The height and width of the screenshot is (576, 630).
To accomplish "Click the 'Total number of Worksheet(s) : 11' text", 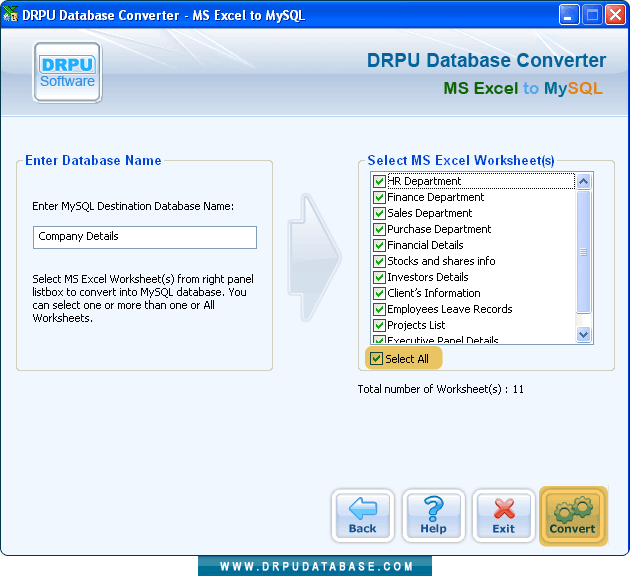I will tap(441, 389).
